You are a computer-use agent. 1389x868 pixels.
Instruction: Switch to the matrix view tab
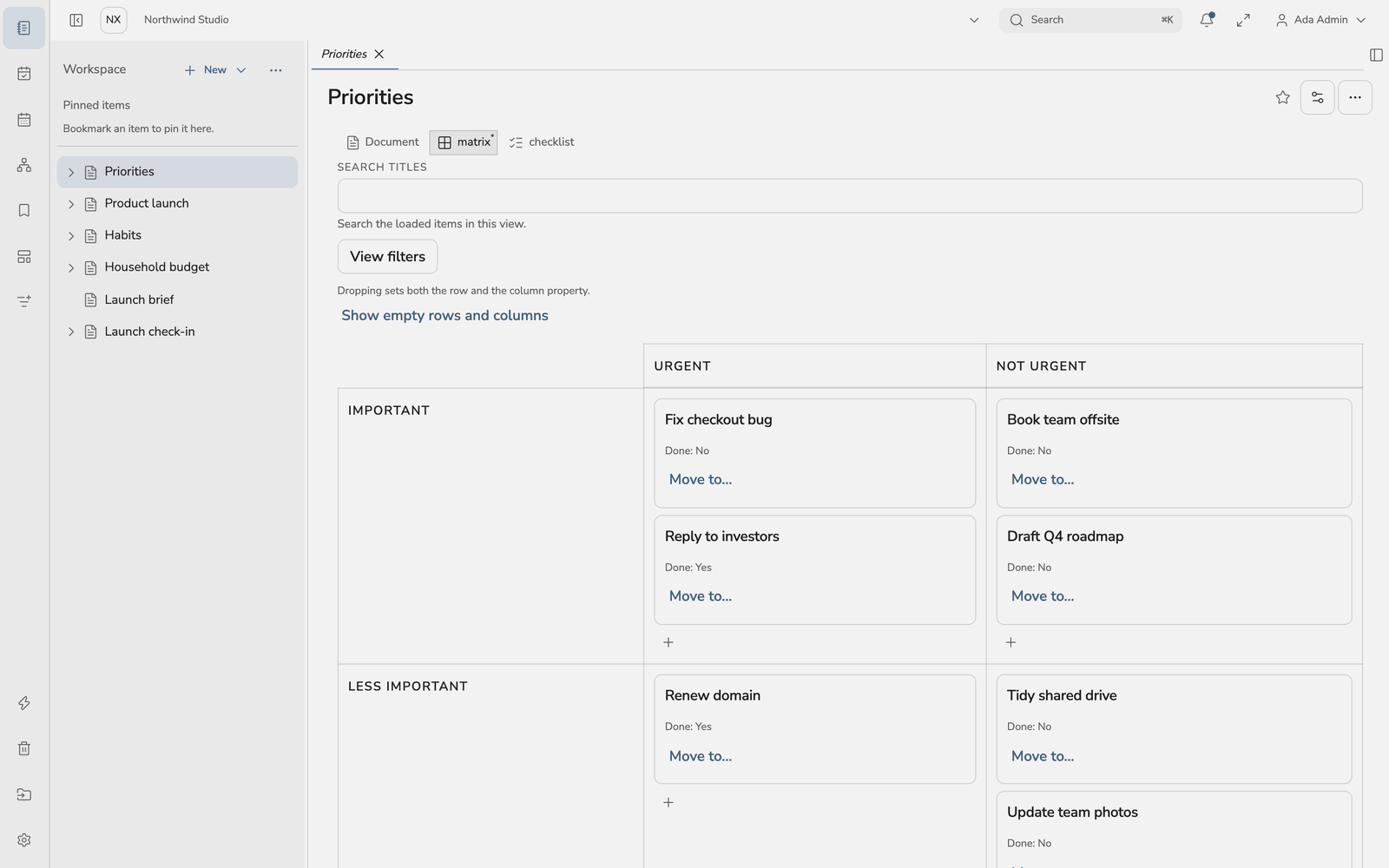click(464, 142)
